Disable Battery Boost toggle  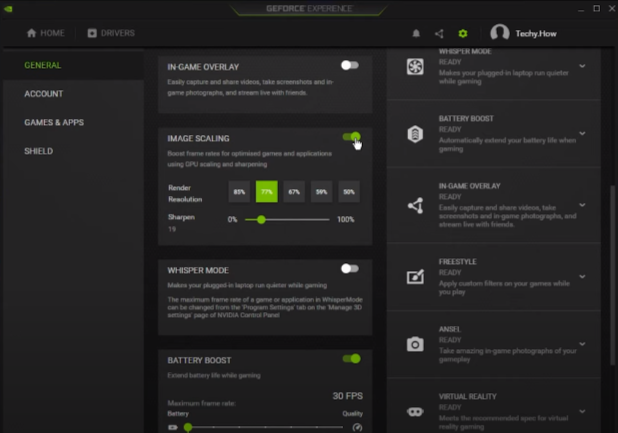[x=351, y=359]
